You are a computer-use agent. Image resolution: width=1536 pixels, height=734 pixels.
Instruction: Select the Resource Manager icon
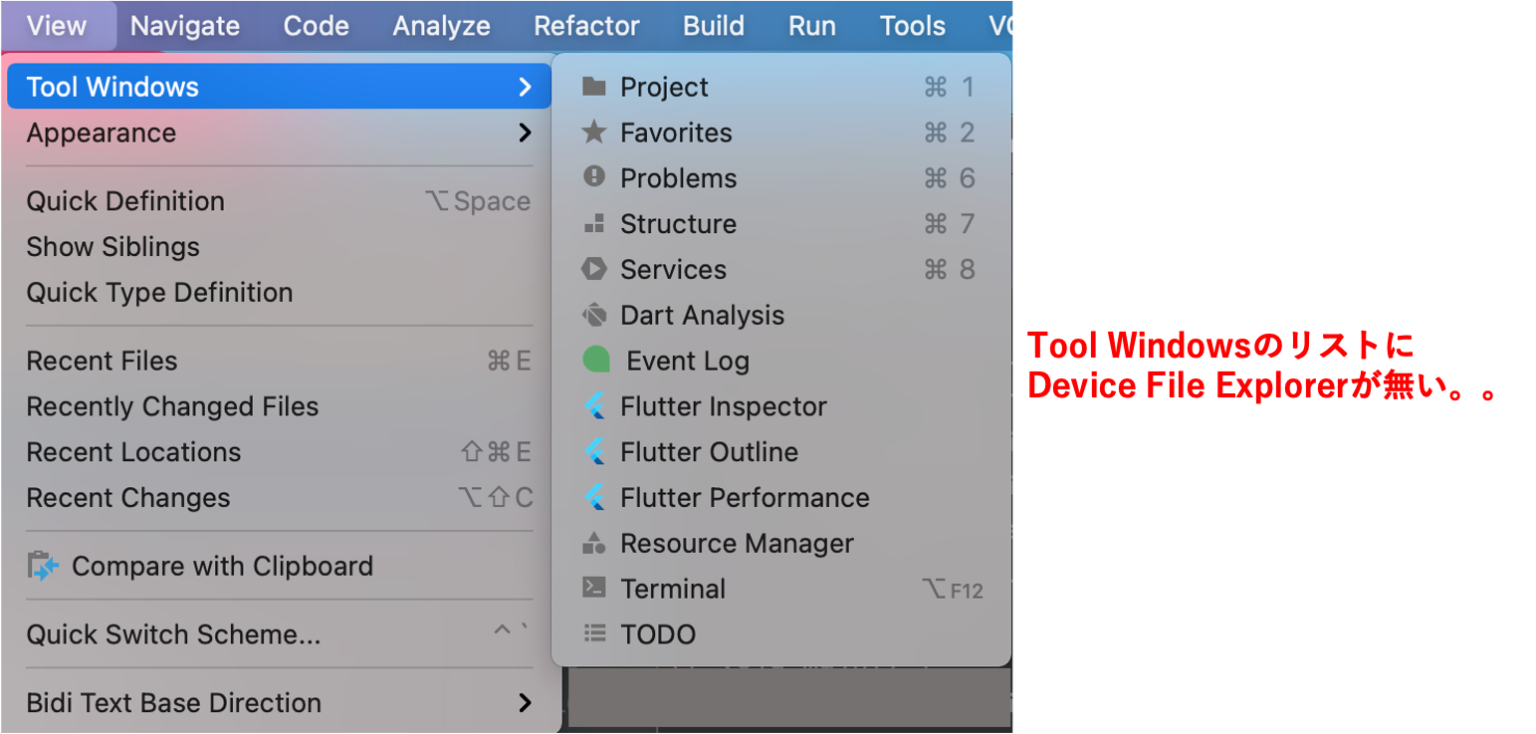click(594, 543)
